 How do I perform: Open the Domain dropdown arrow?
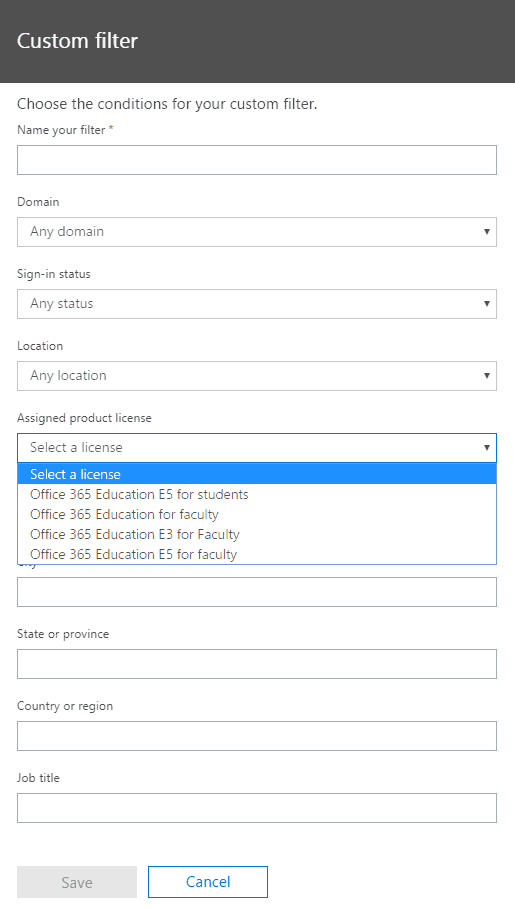coord(487,232)
